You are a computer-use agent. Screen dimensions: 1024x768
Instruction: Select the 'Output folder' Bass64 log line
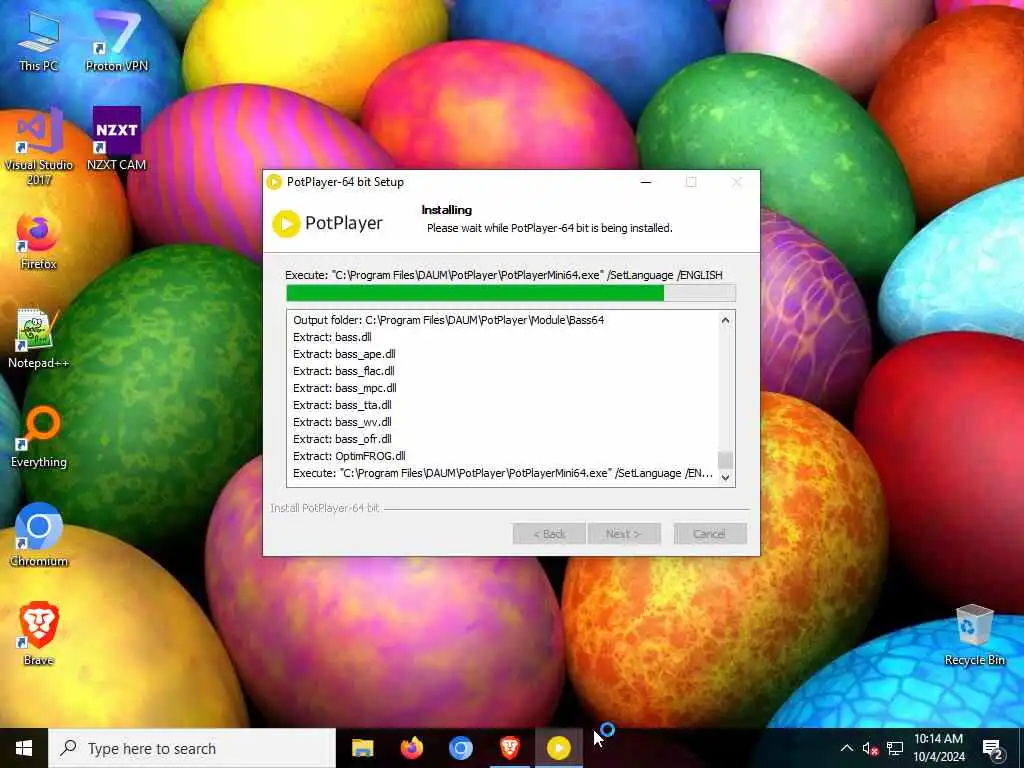pyautogui.click(x=449, y=320)
